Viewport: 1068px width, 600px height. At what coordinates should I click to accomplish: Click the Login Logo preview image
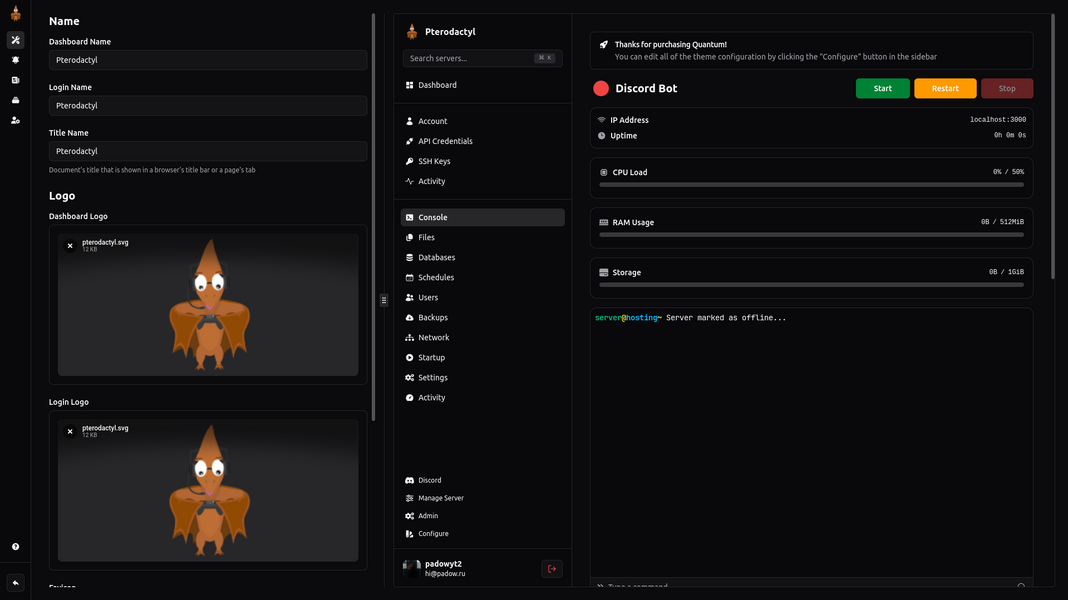point(208,490)
